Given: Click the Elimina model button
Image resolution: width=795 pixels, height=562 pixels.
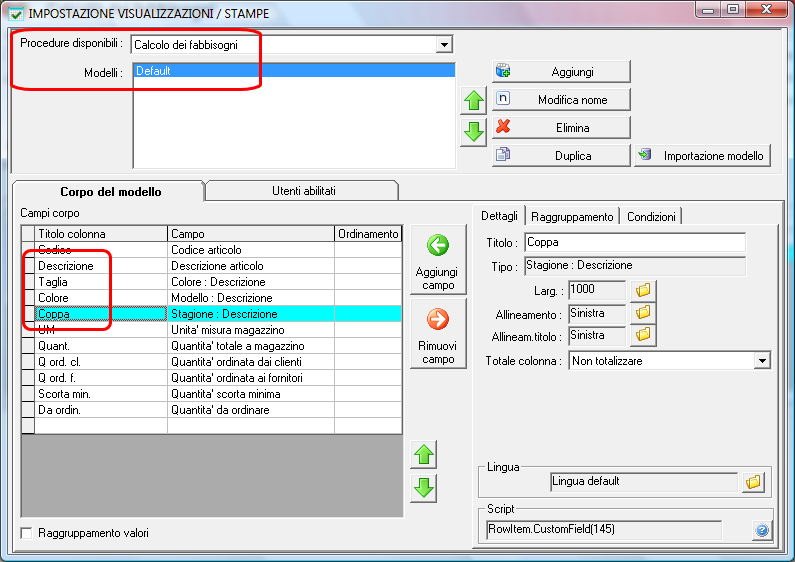Looking at the screenshot, I should pyautogui.click(x=561, y=127).
